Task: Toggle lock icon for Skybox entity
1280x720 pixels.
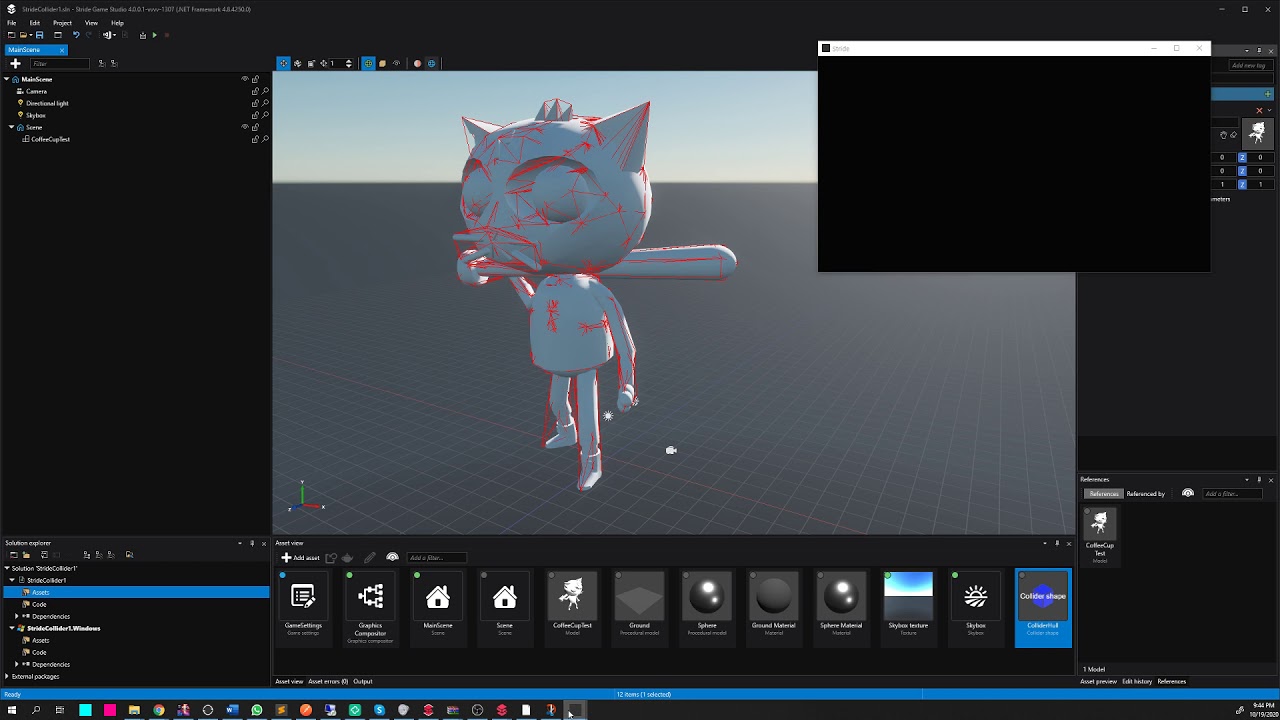Action: [255, 115]
